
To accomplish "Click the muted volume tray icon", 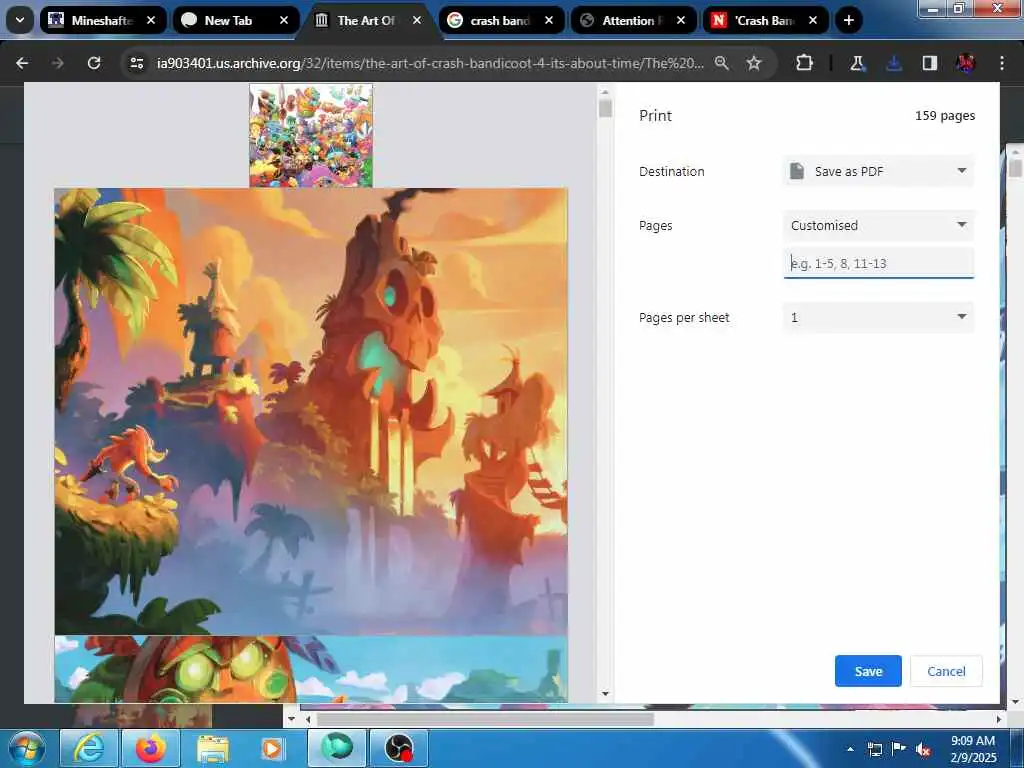I will click(923, 750).
